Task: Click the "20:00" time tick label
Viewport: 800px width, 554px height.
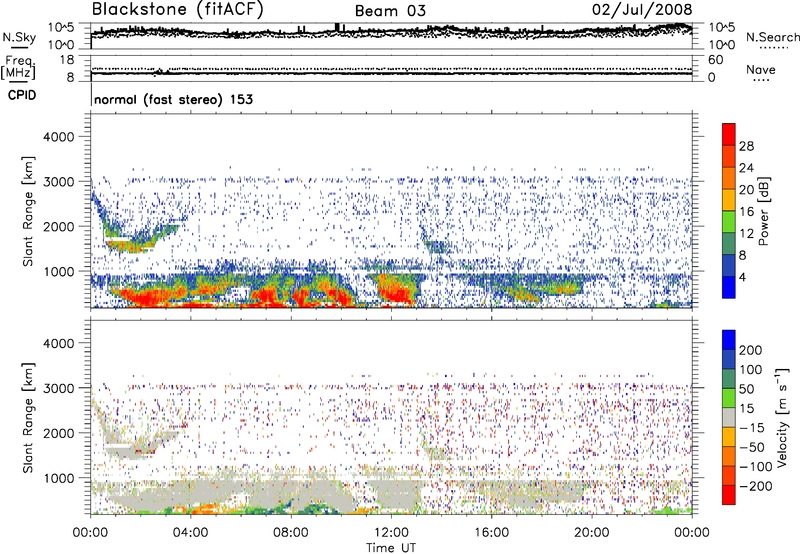Action: (591, 533)
